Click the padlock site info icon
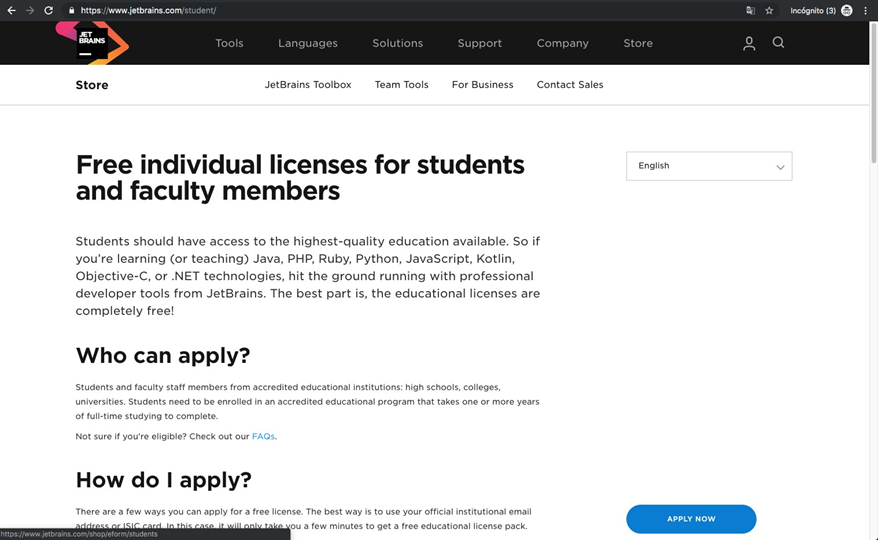 (71, 10)
